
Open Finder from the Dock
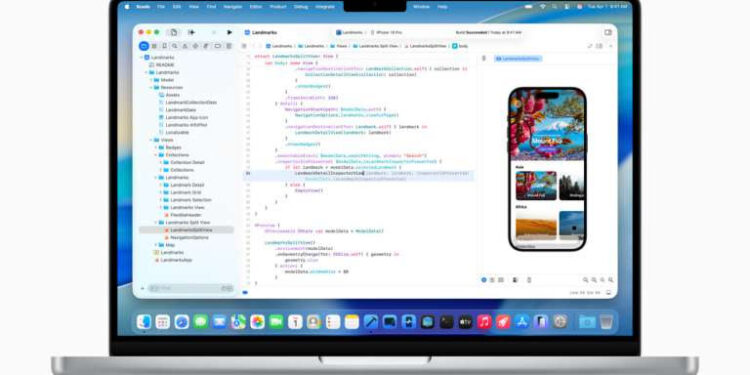[x=143, y=321]
